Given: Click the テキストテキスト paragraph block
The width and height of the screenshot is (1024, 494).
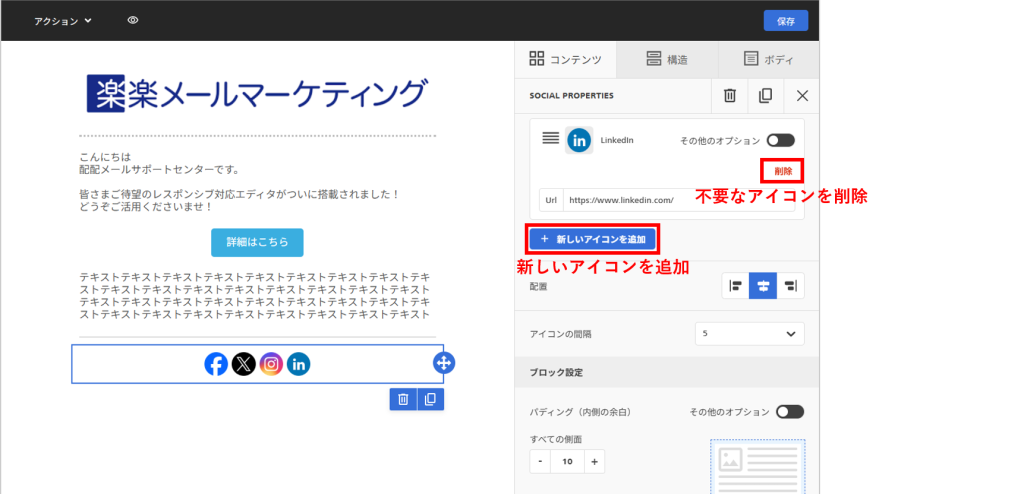Looking at the screenshot, I should (x=255, y=295).
